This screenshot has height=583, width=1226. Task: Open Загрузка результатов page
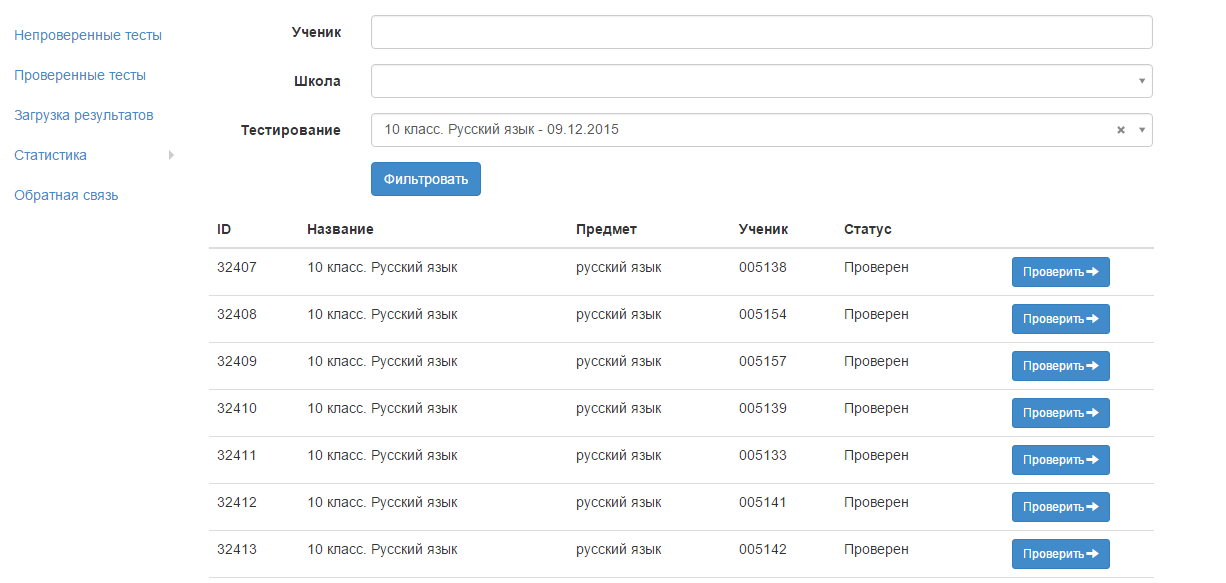pyautogui.click(x=84, y=115)
